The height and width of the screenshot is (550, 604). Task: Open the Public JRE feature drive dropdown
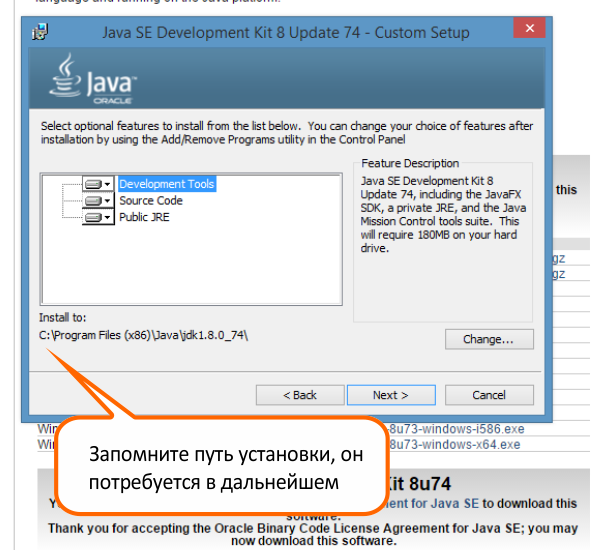pyautogui.click(x=98, y=217)
